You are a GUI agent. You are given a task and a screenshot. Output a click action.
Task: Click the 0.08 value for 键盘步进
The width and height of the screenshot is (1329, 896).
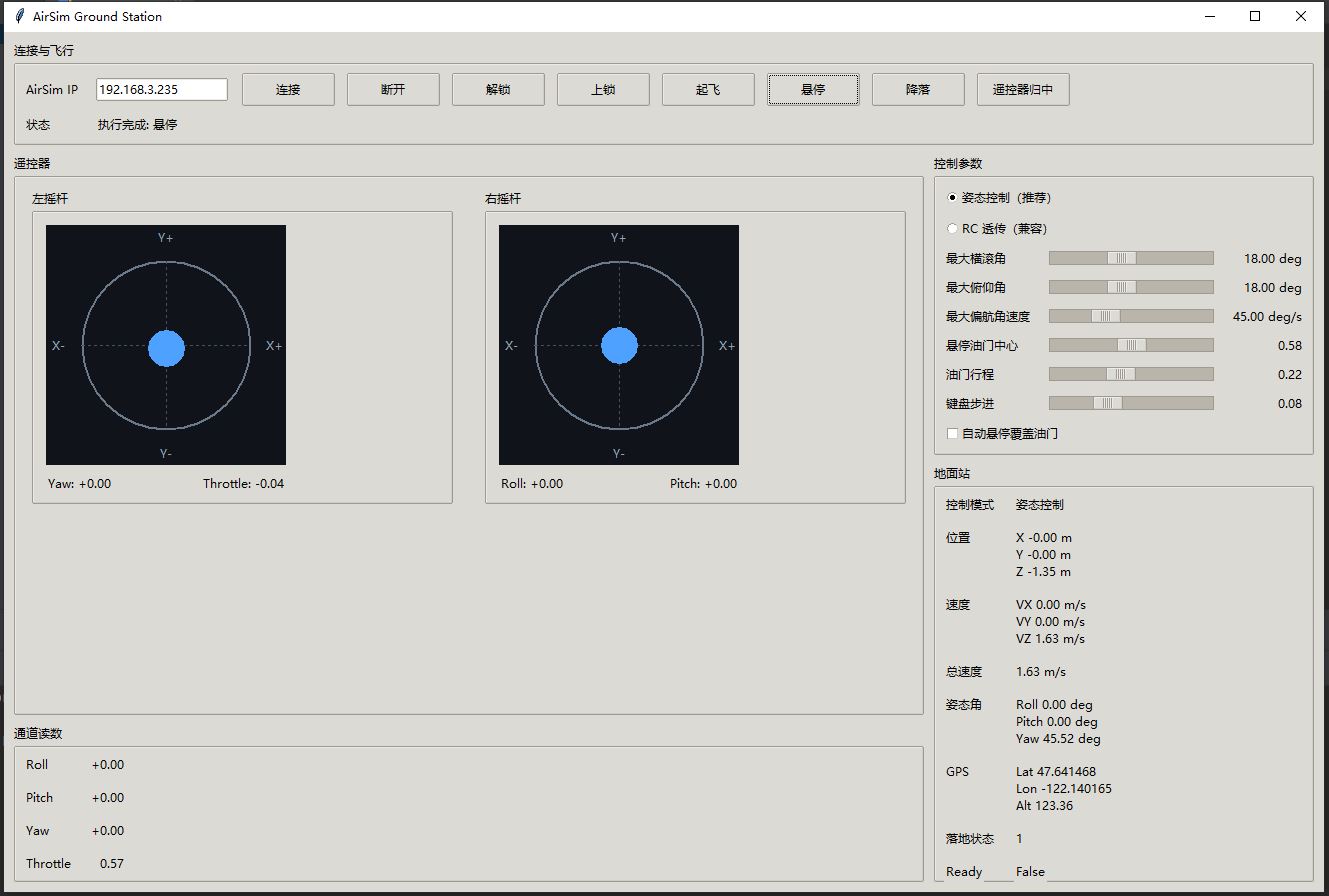point(1290,404)
